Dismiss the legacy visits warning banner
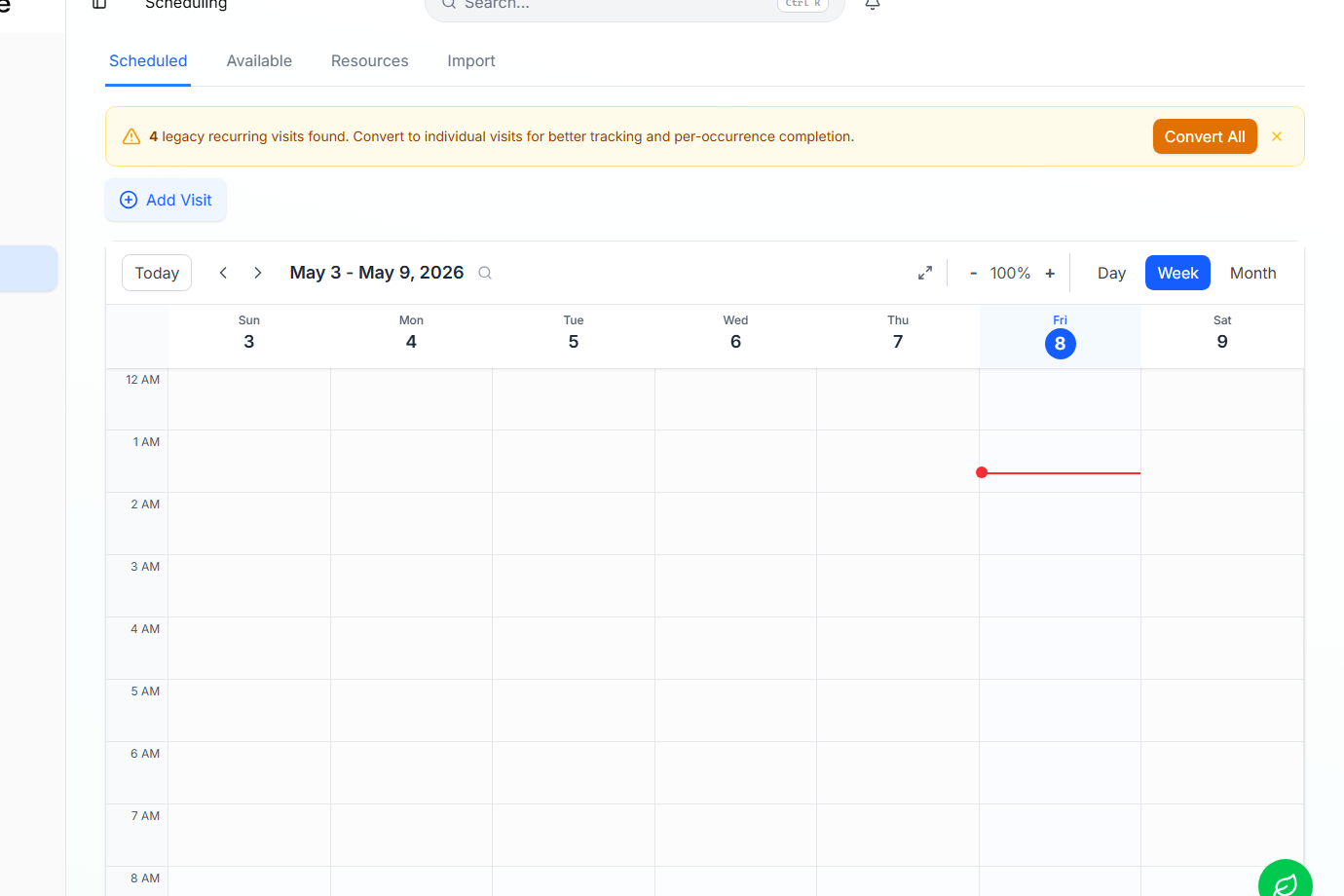 (1277, 136)
